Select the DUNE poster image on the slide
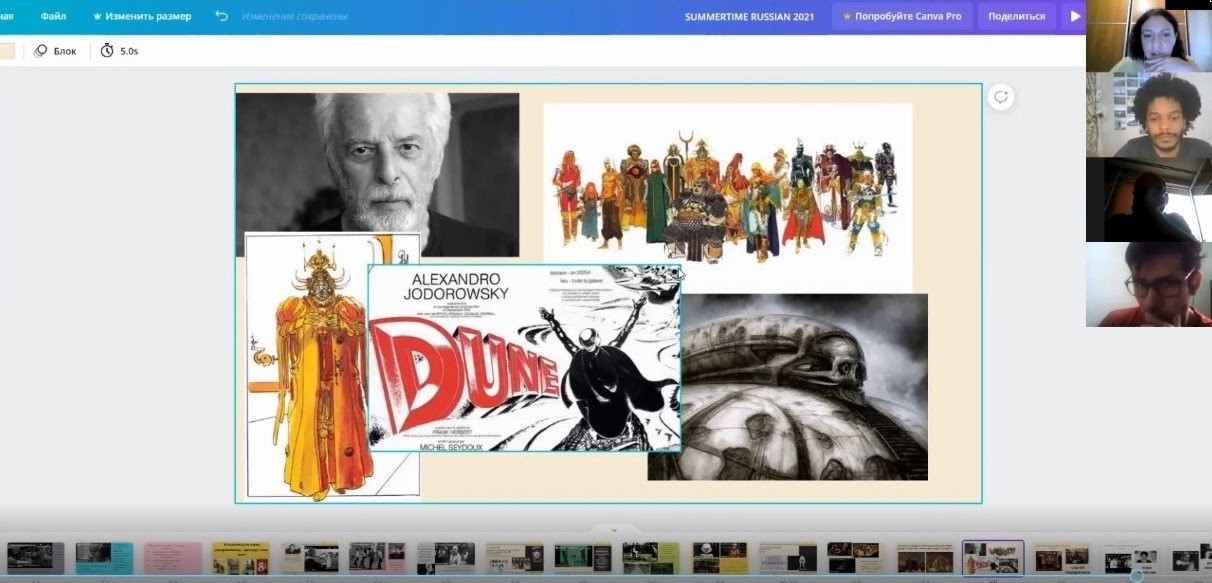 pyautogui.click(x=523, y=357)
